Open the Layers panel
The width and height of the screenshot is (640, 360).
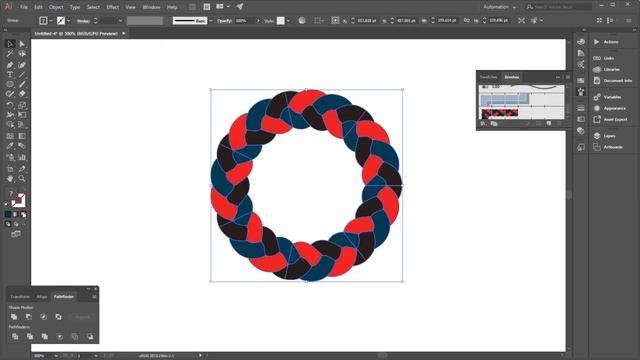(x=609, y=136)
